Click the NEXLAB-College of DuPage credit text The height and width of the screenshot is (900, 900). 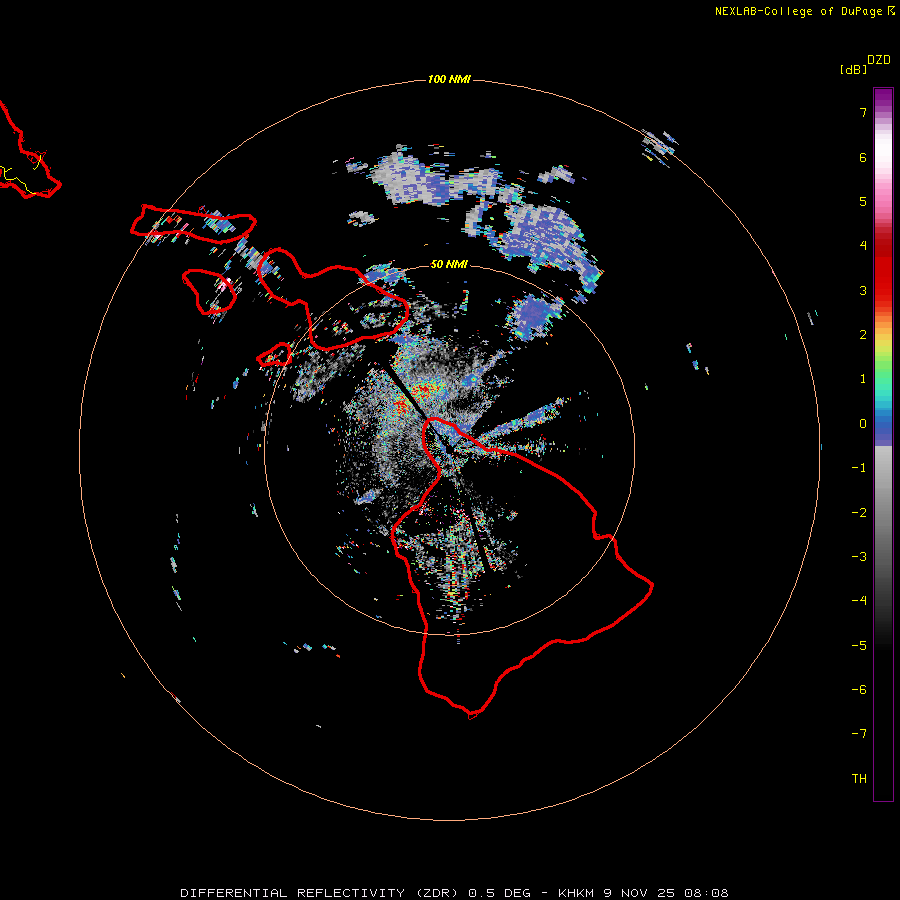pyautogui.click(x=798, y=11)
